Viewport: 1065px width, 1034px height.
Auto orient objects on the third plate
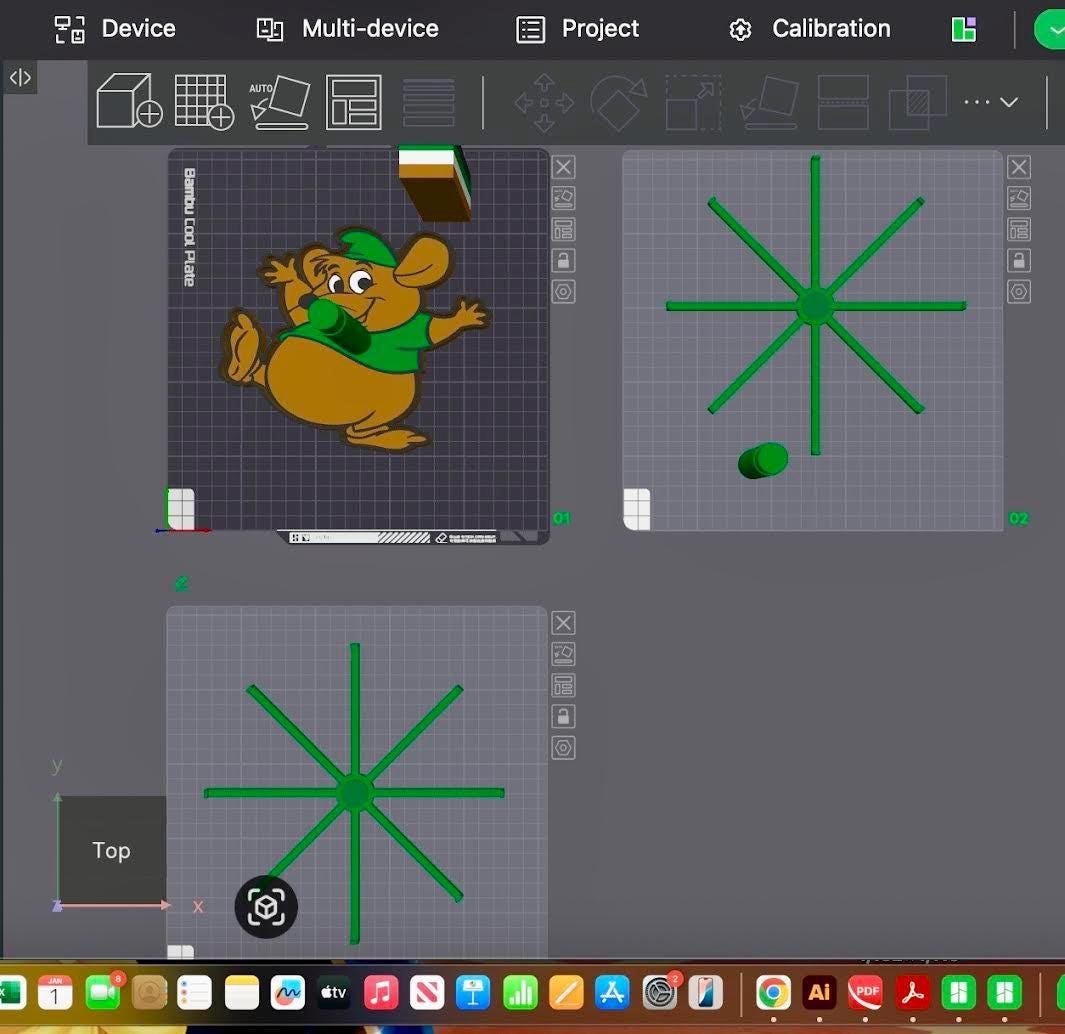coord(563,654)
